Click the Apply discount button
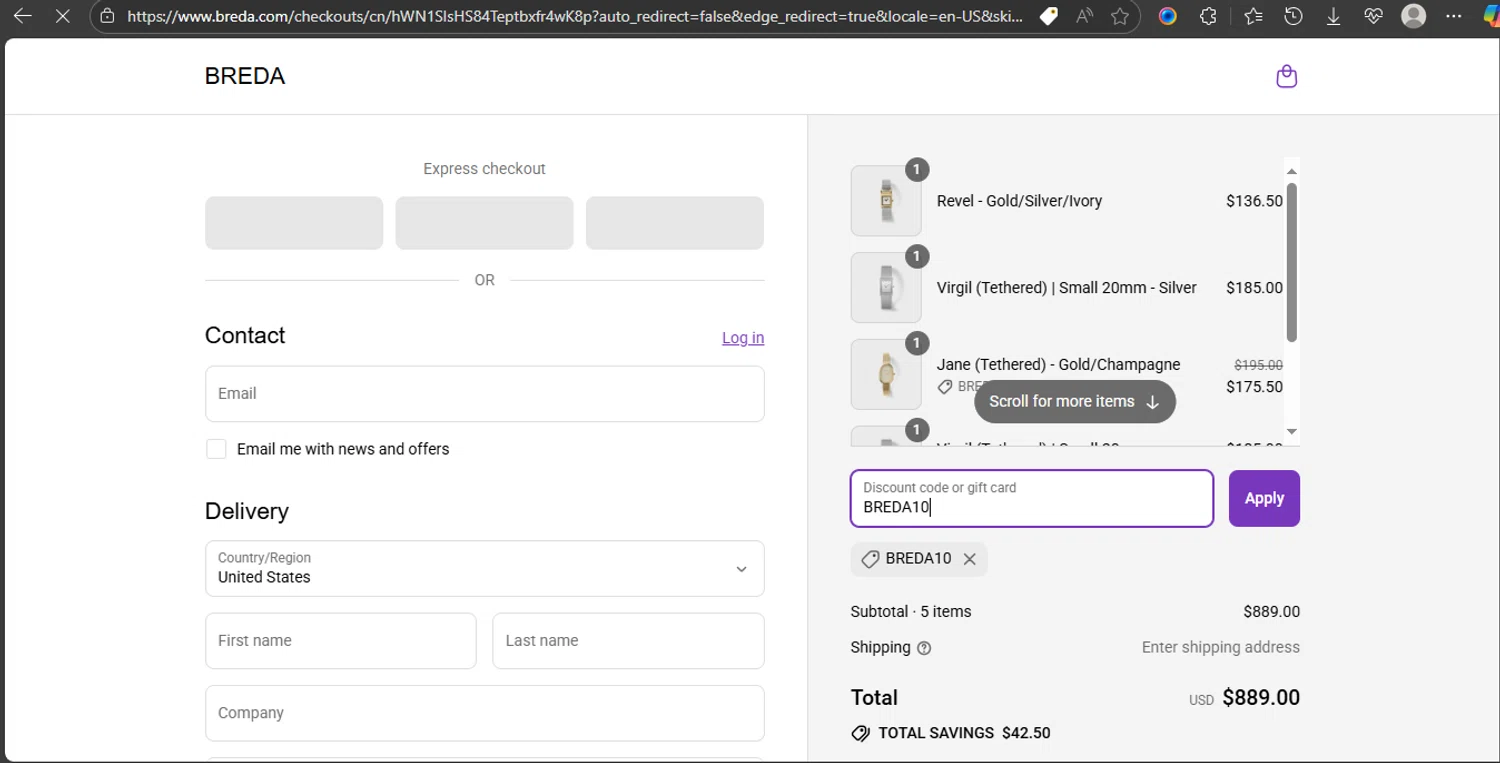Image resolution: width=1500 pixels, height=763 pixels. click(x=1264, y=498)
